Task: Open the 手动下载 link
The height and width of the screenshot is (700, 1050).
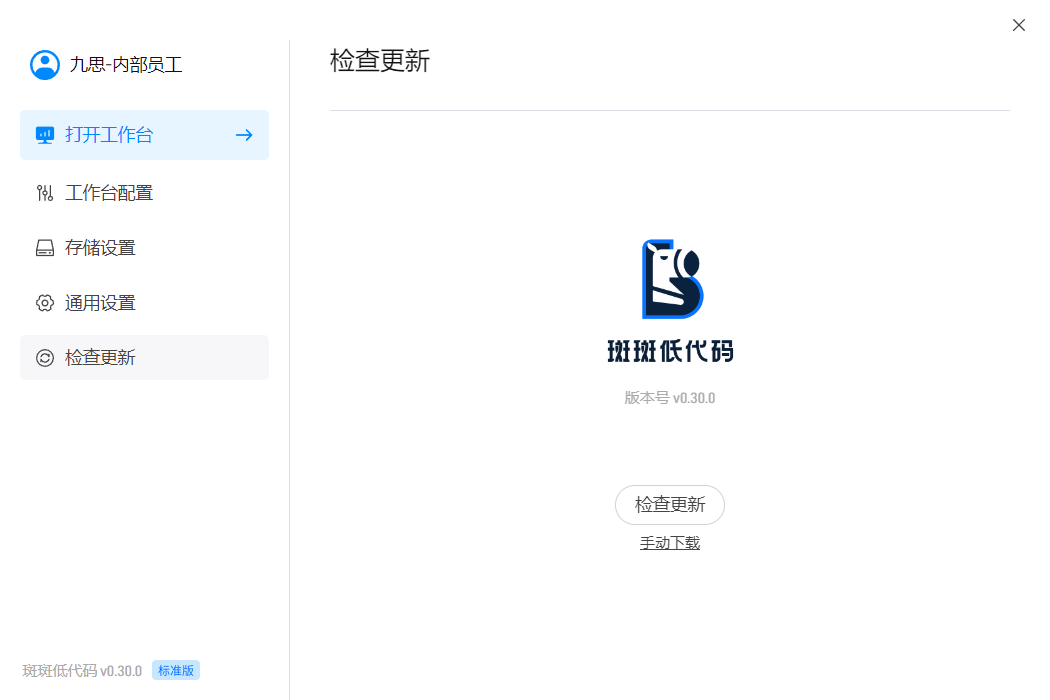Action: tap(670, 543)
